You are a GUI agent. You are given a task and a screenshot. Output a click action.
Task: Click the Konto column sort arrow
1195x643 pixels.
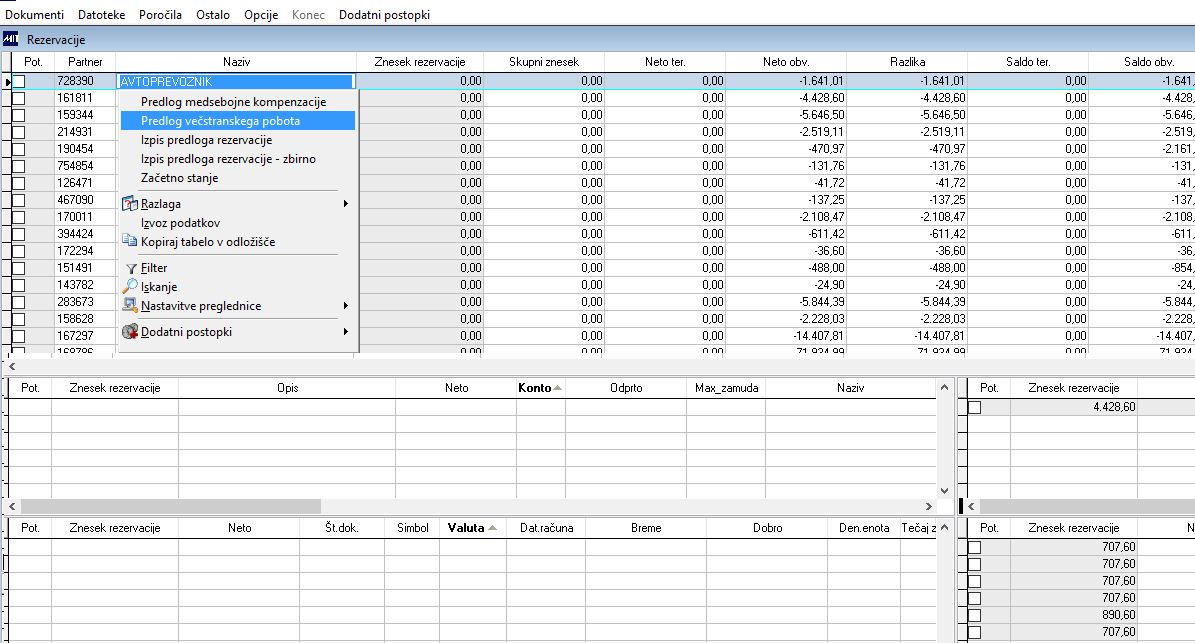[x=558, y=388]
